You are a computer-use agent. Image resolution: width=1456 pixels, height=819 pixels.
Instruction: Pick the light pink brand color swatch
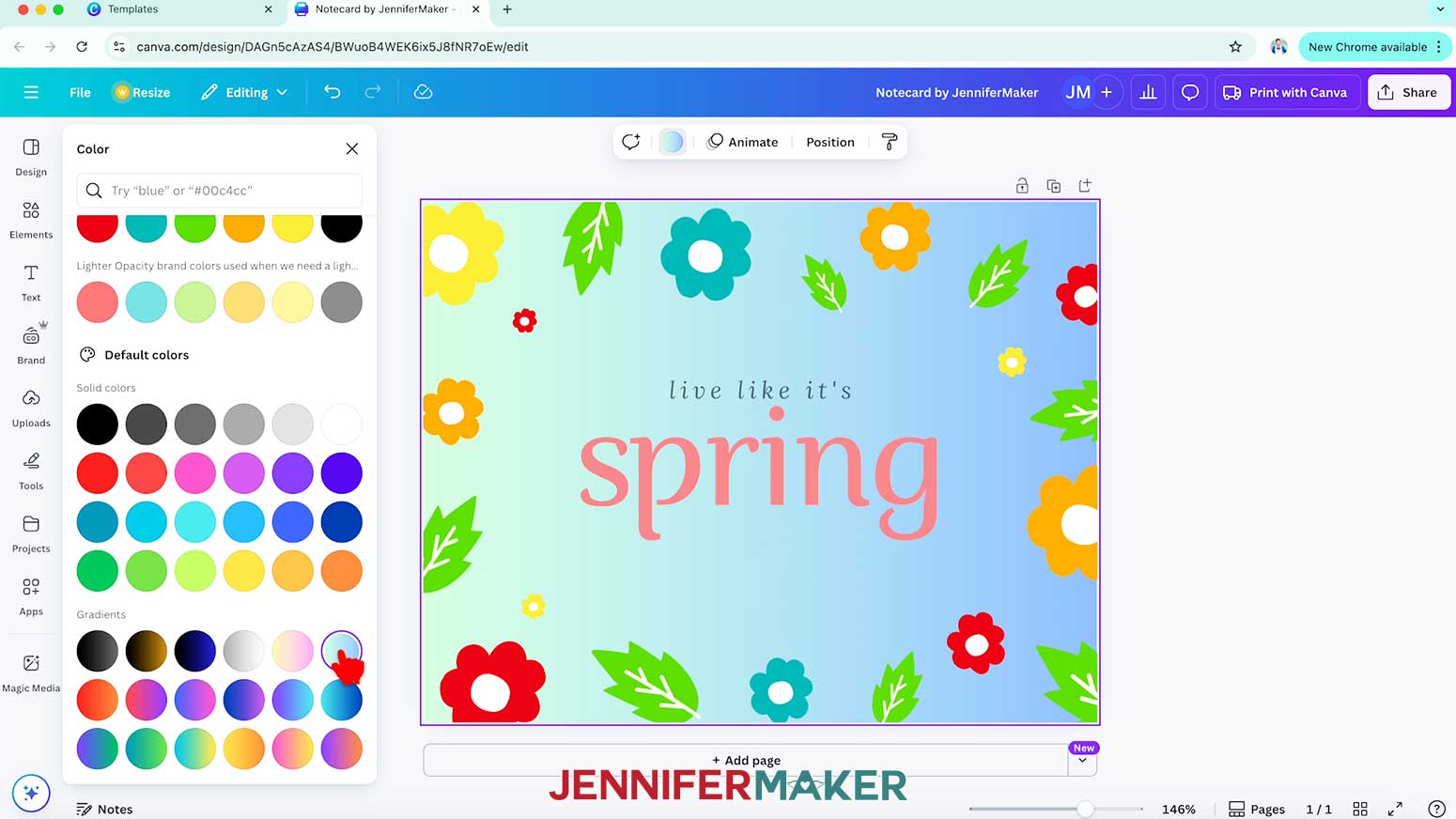(x=98, y=302)
